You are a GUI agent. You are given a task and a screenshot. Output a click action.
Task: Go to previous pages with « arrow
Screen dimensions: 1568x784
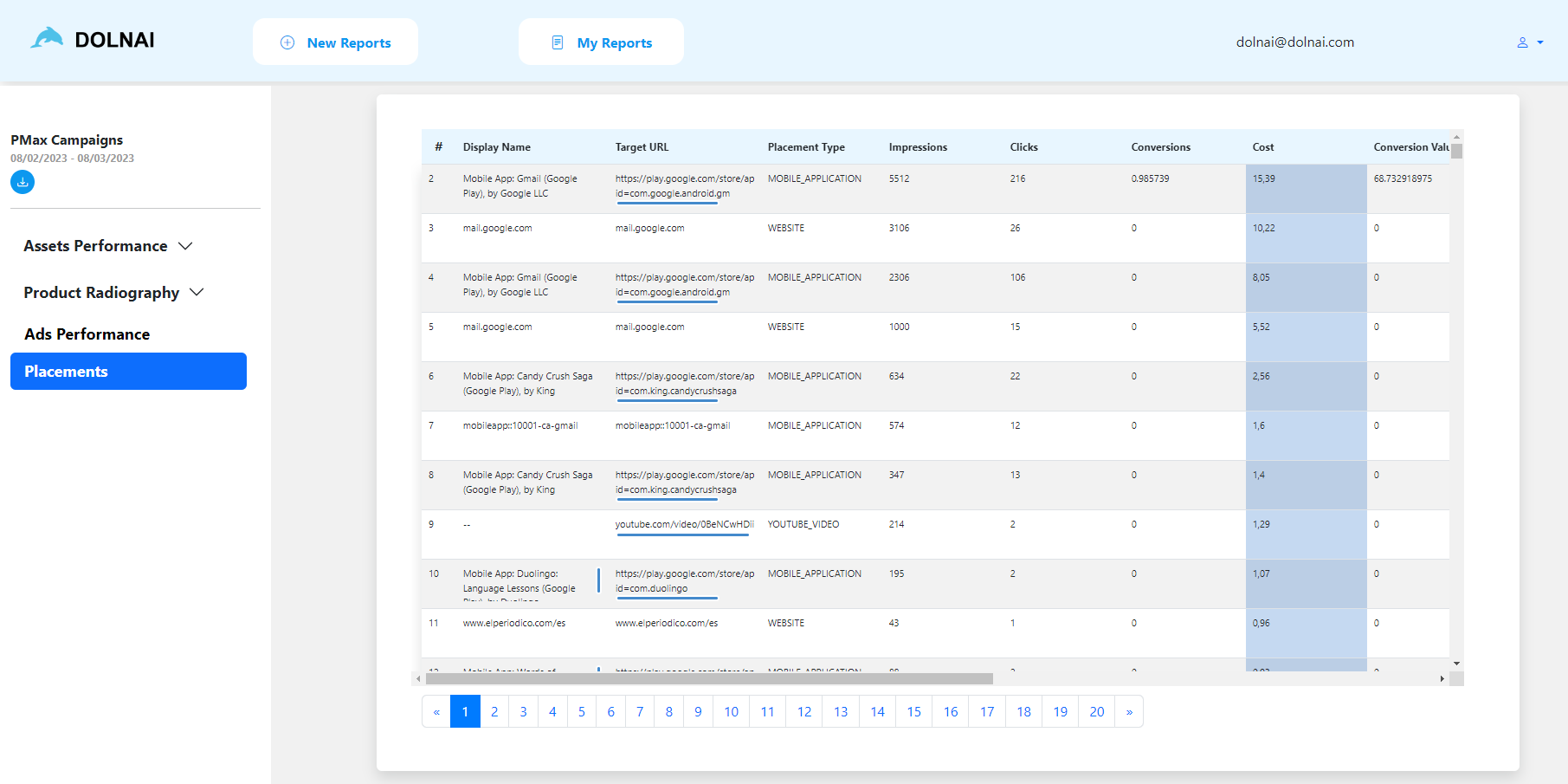coord(436,711)
